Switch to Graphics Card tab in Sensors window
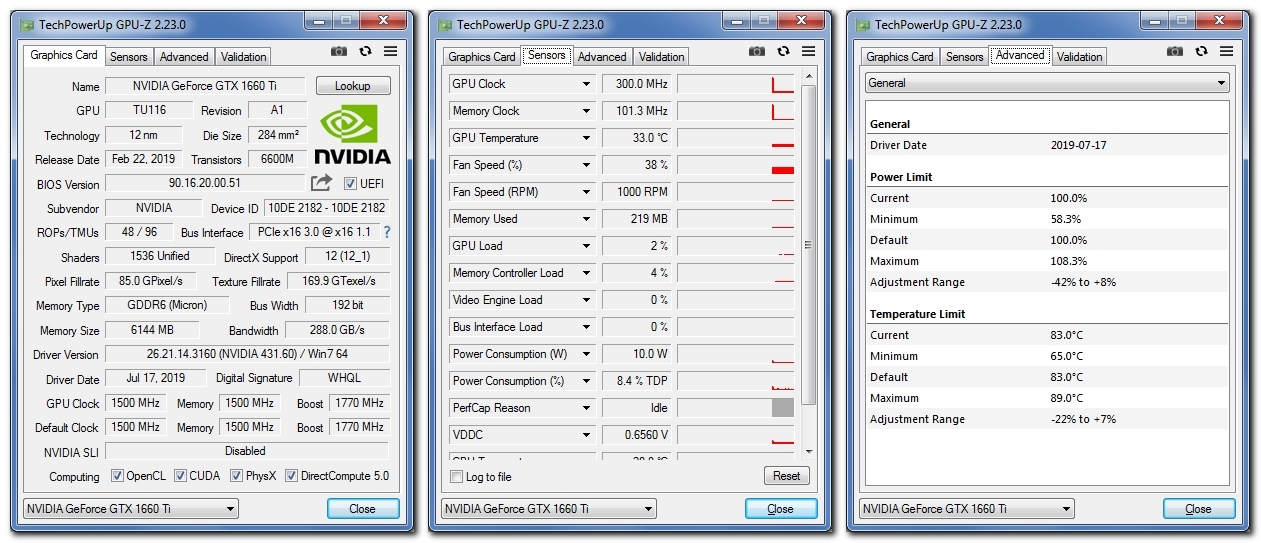Viewport: 1261px width, 543px height. point(482,57)
